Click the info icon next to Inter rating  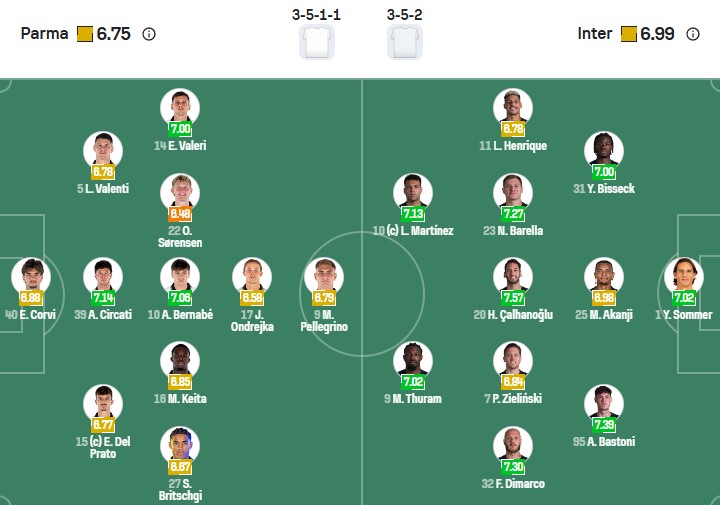[x=693, y=34]
